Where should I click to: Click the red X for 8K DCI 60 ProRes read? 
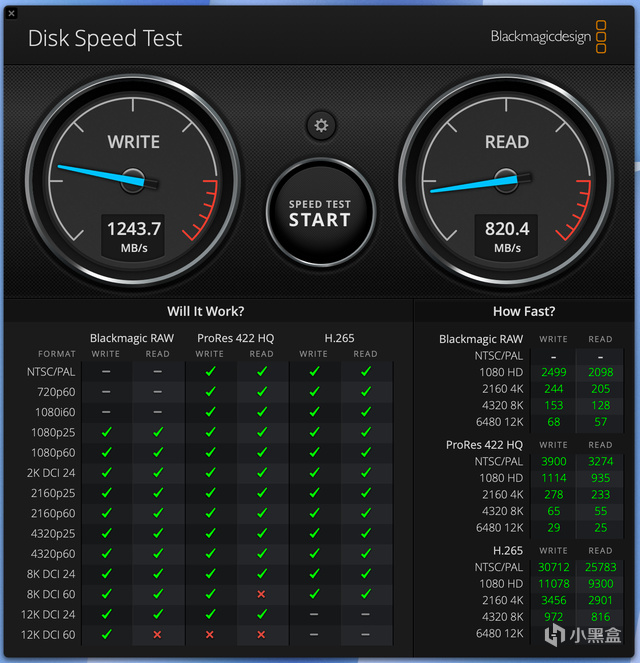tap(262, 594)
